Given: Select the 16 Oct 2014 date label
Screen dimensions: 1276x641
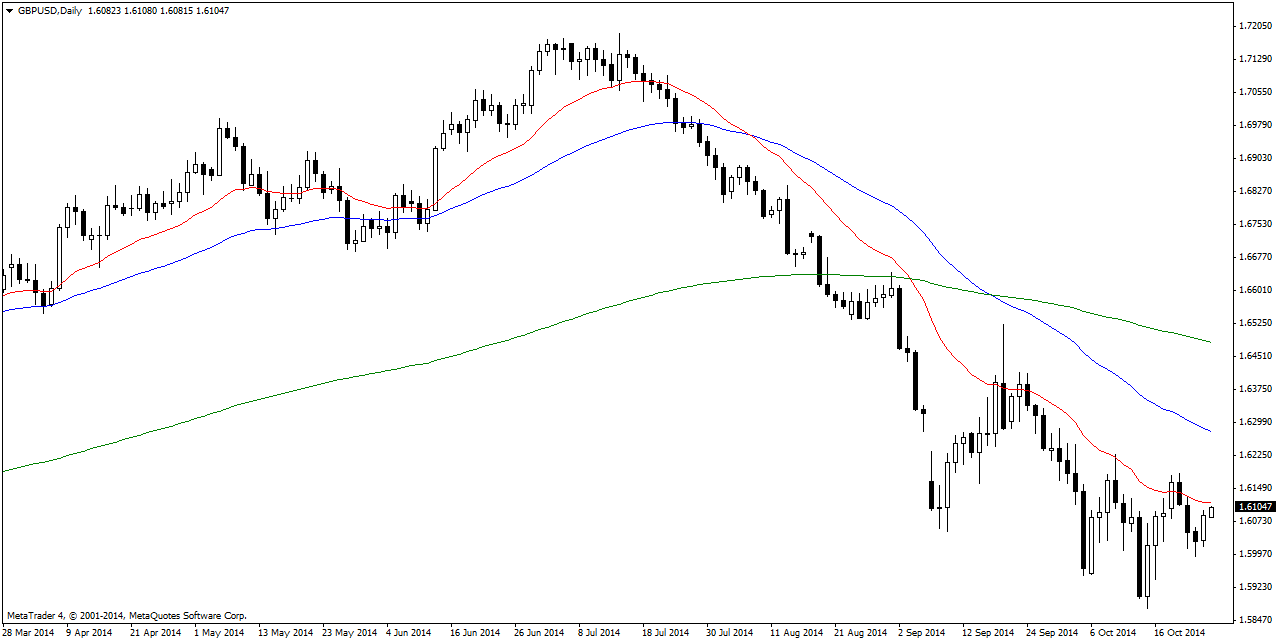Looking at the screenshot, I should tap(1180, 633).
